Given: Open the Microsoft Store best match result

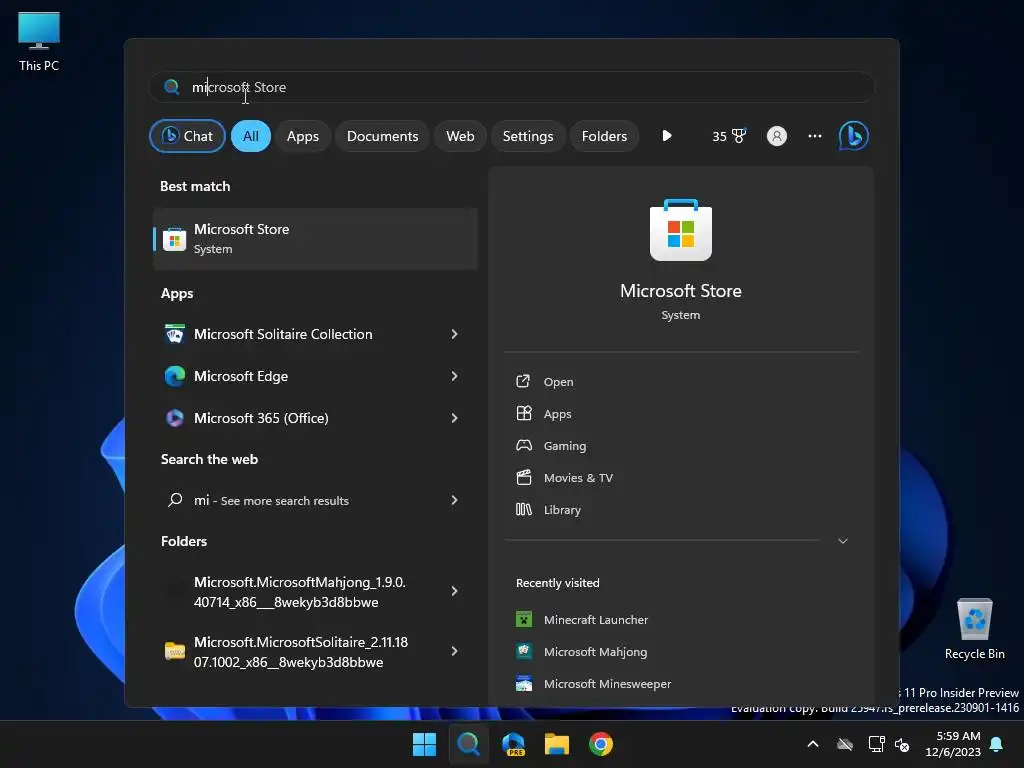Looking at the screenshot, I should coord(315,239).
